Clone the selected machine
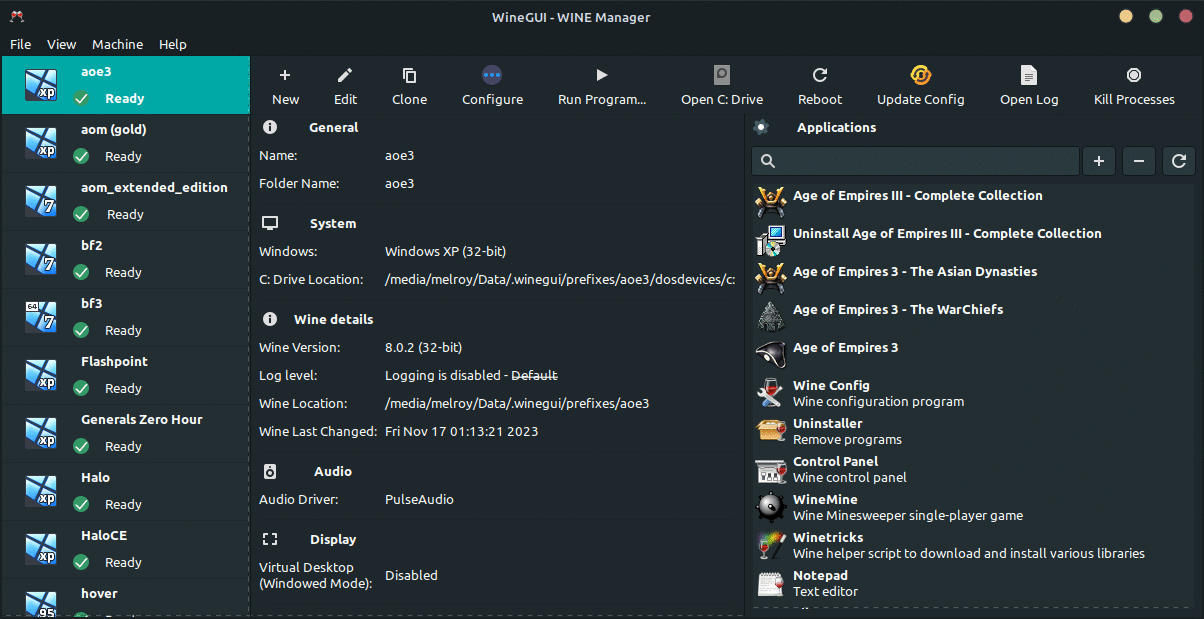Viewport: 1204px width, 619px height. pos(409,76)
